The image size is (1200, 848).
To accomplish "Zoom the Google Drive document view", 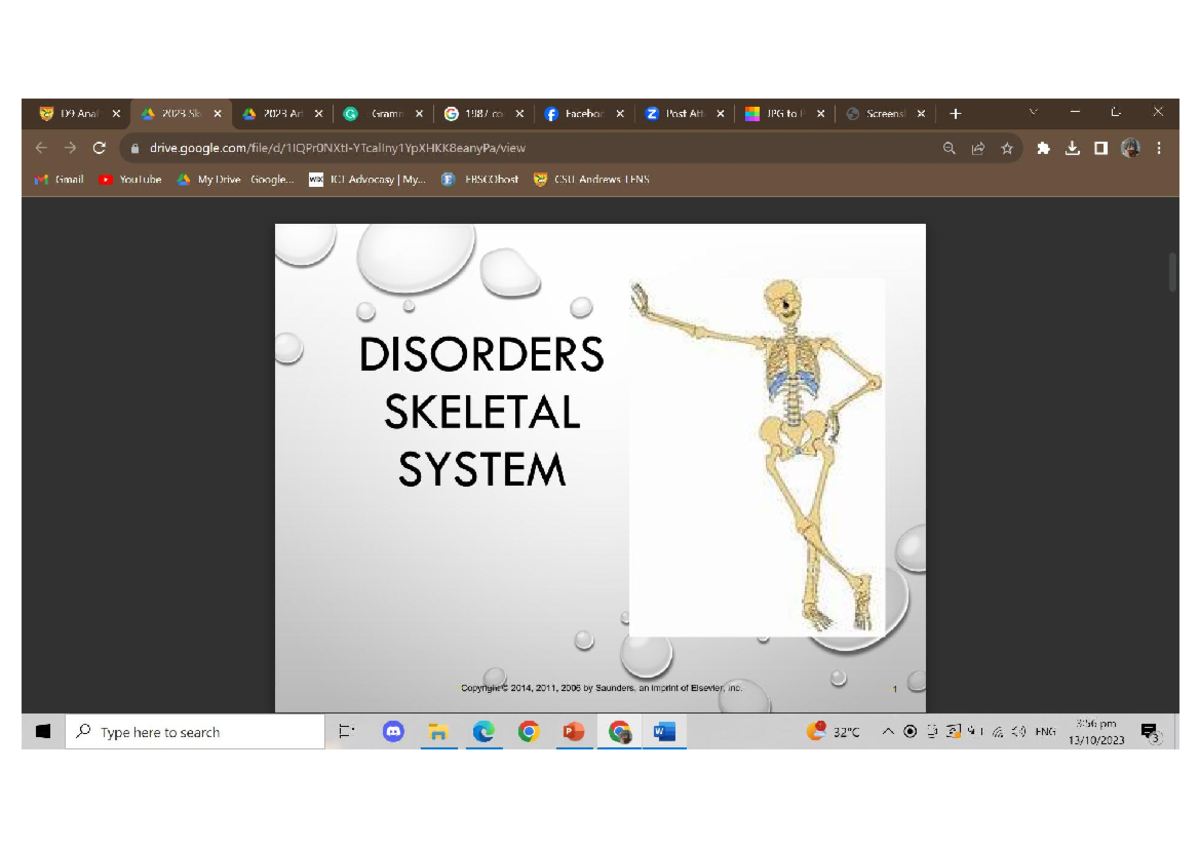I will 948,147.
